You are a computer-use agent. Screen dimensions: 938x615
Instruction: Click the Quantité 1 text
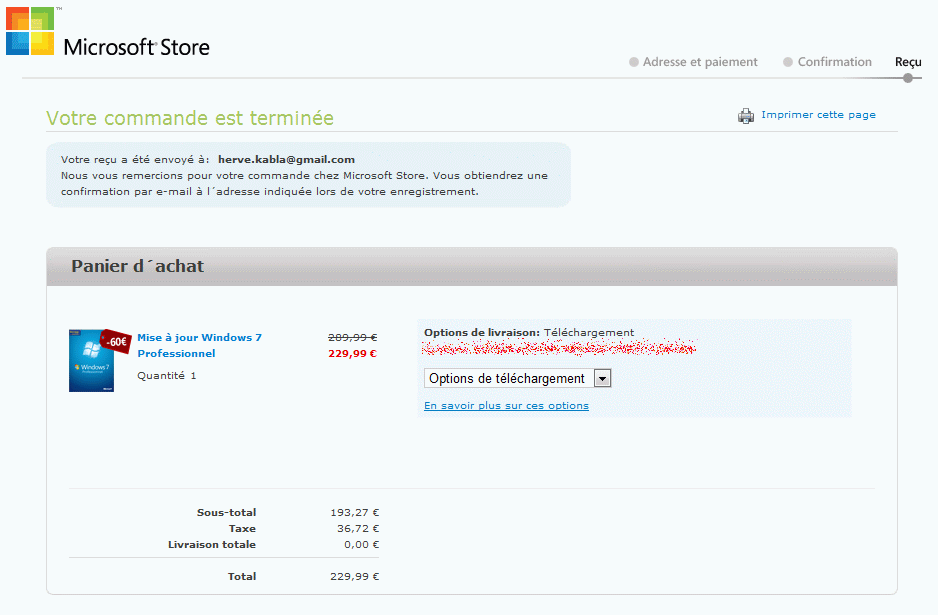[167, 376]
